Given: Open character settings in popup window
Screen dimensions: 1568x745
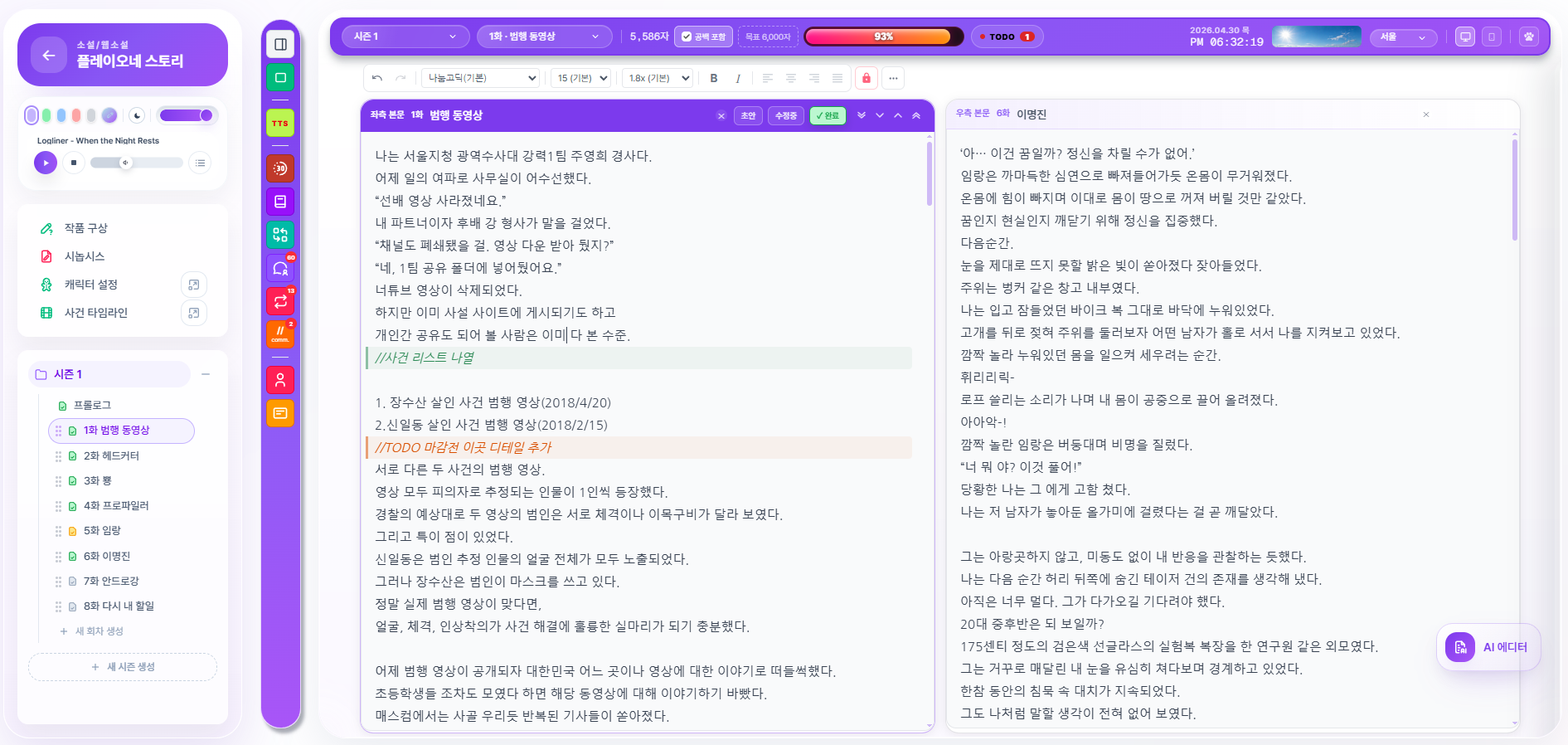Looking at the screenshot, I should click(x=193, y=285).
